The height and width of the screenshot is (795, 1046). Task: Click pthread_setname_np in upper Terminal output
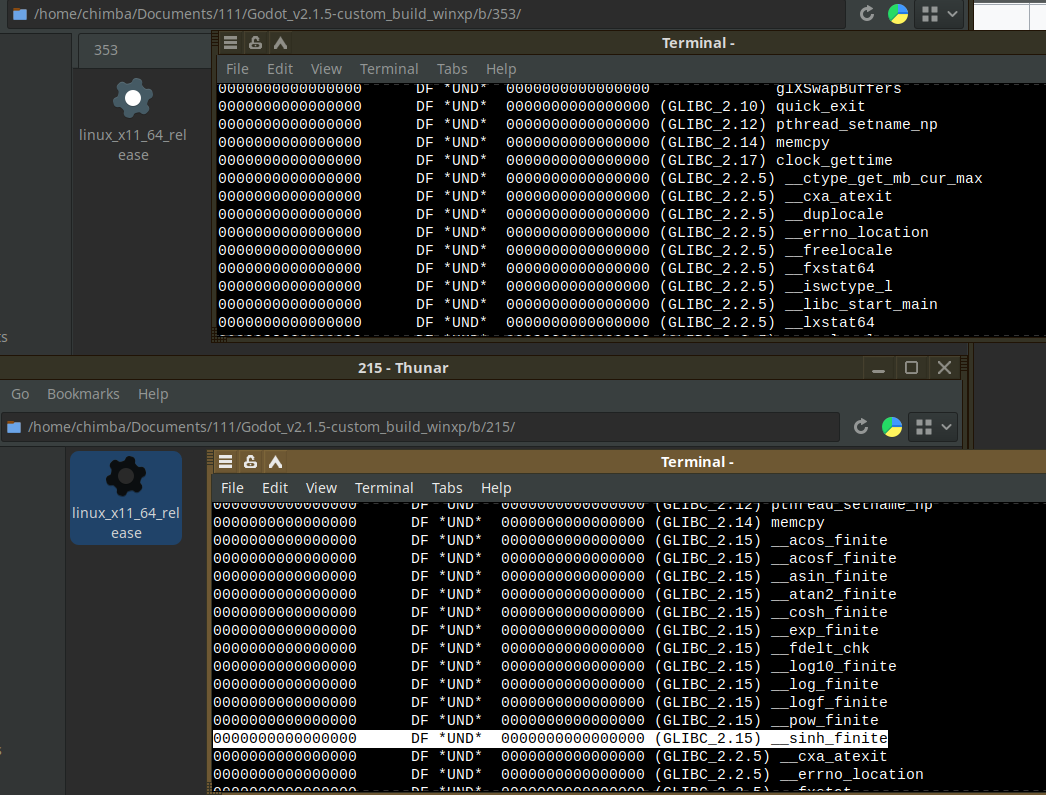tap(857, 124)
